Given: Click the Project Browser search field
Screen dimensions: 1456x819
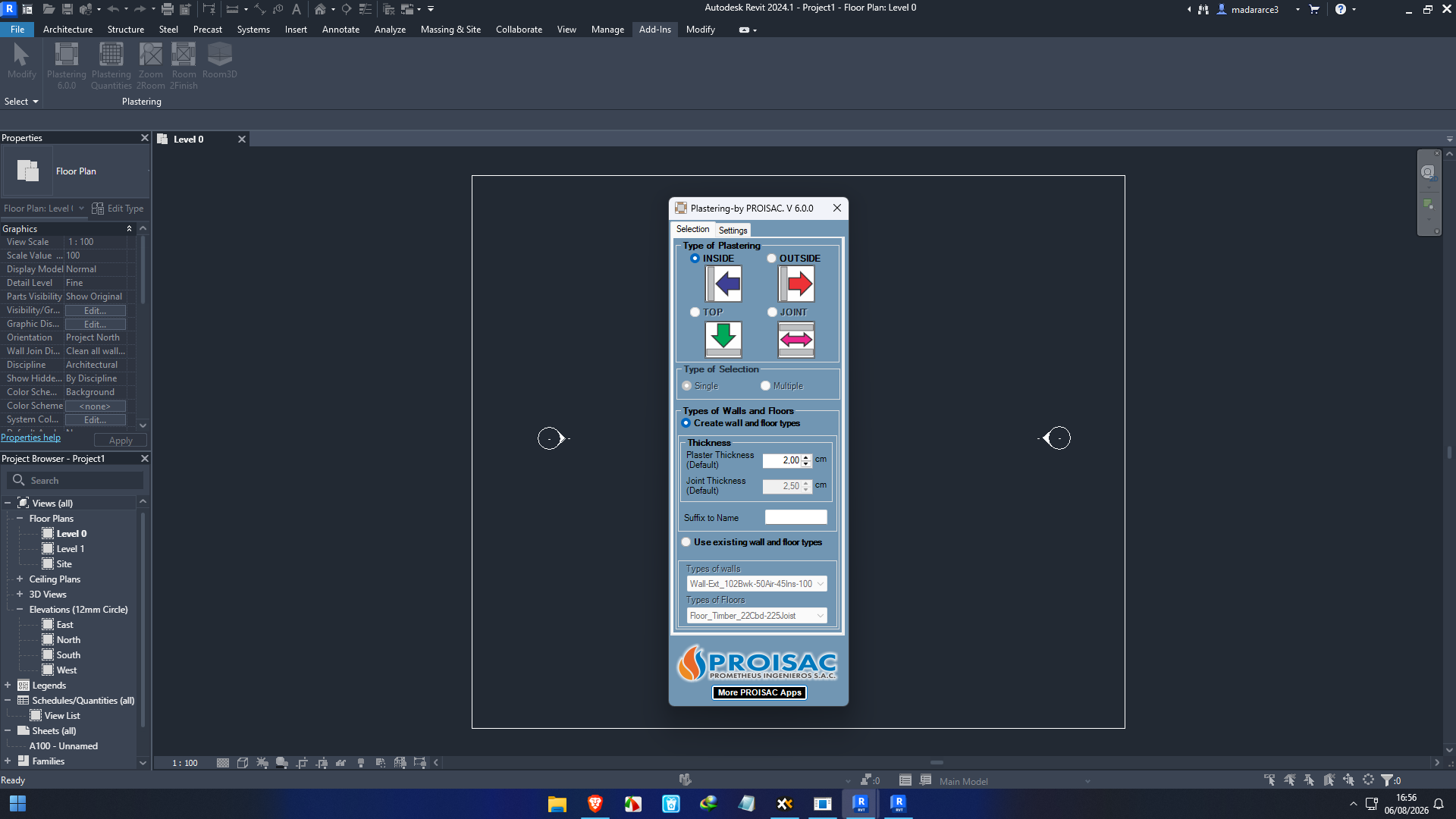Looking at the screenshot, I should point(75,480).
